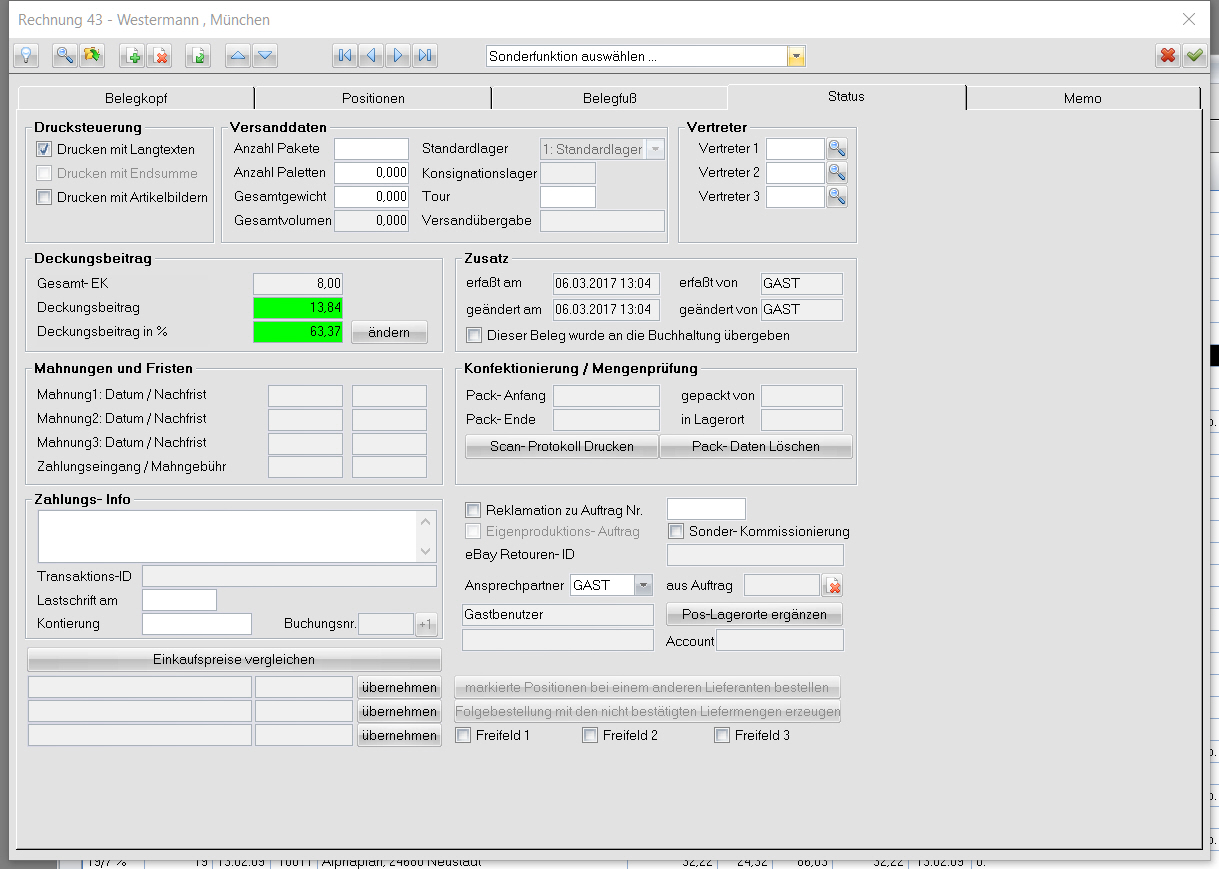Viewport: 1219px width, 869px height.
Task: Click the delete document icon with red X
Action: point(159,56)
